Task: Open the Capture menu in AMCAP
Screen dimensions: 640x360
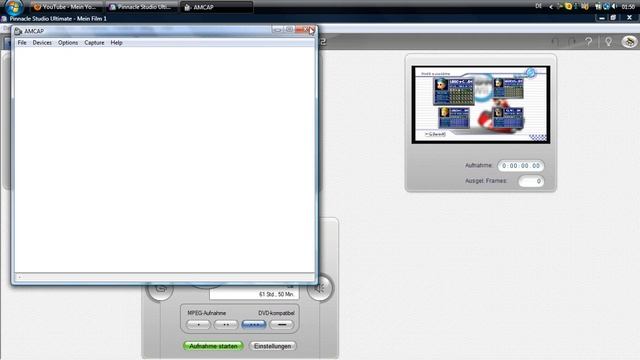Action: click(94, 42)
